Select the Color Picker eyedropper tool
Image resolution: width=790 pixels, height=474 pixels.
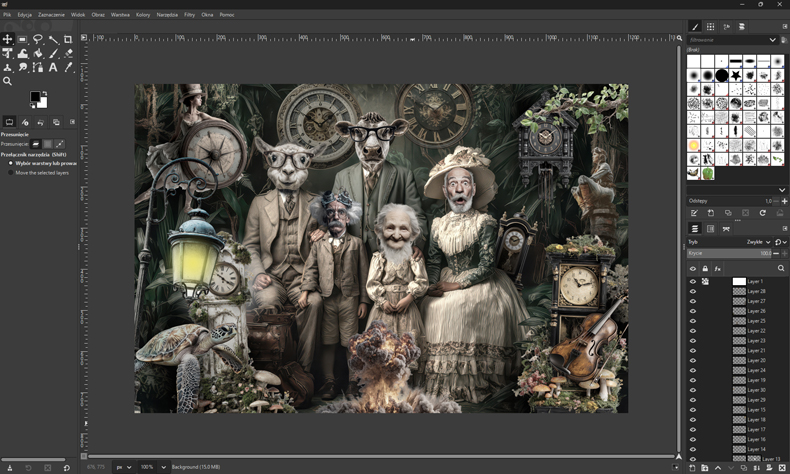point(68,67)
